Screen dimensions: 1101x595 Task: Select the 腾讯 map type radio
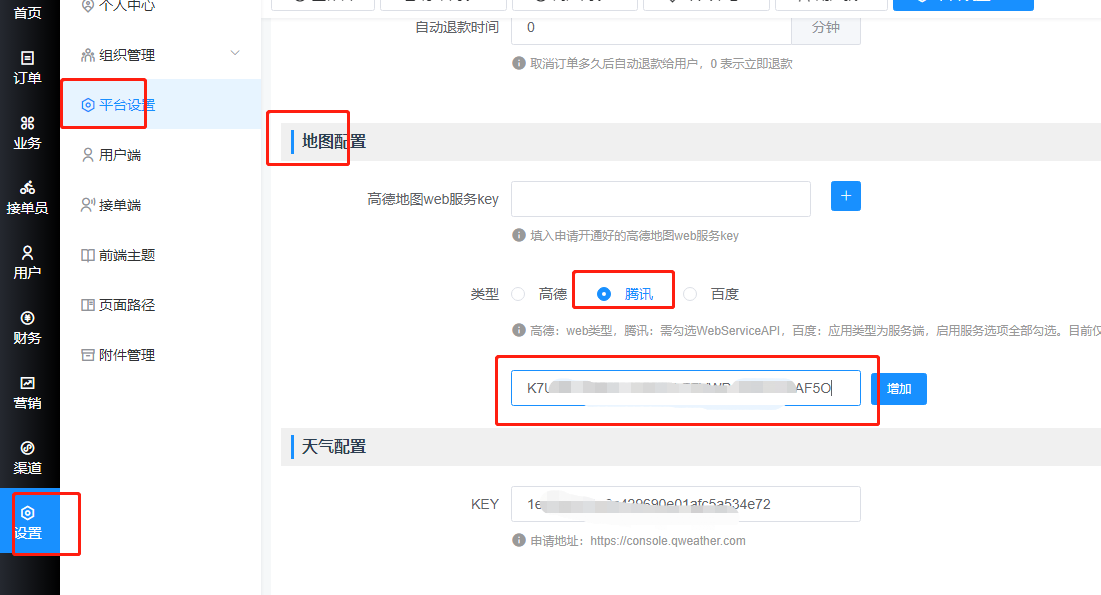pos(604,294)
